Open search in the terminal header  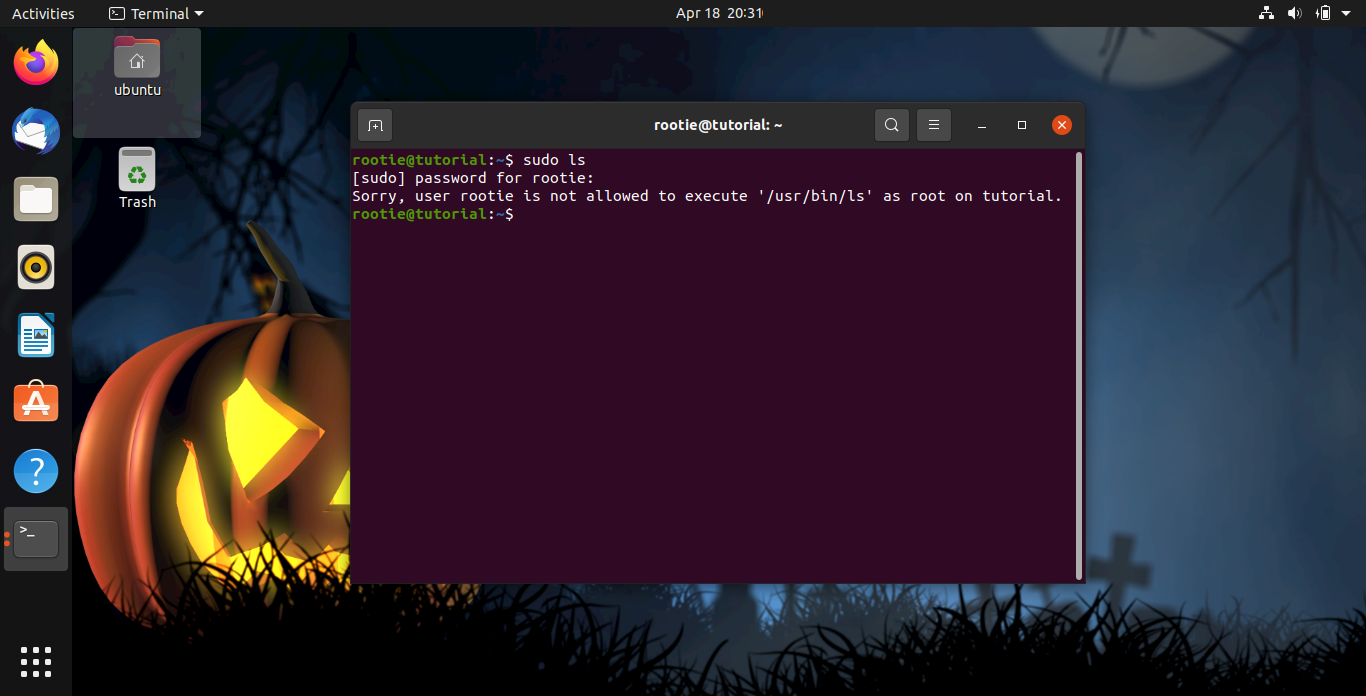pyautogui.click(x=891, y=124)
